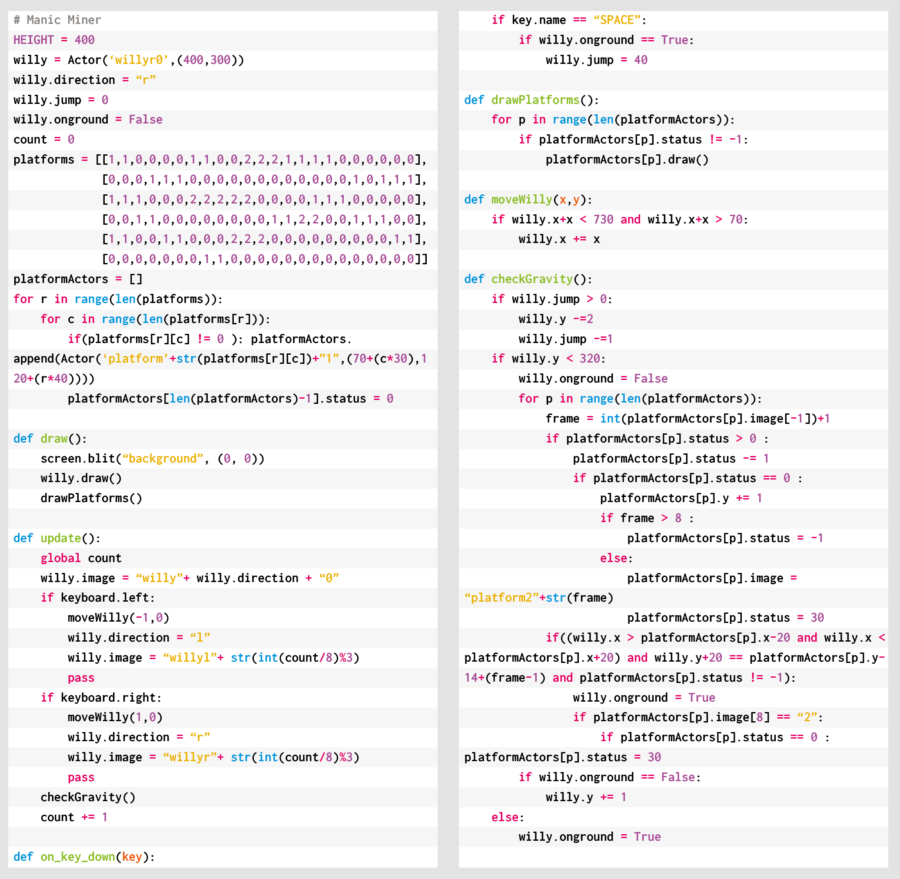Click the 'count = 0' line
Image resolution: width=900 pixels, height=879 pixels.
44,140
